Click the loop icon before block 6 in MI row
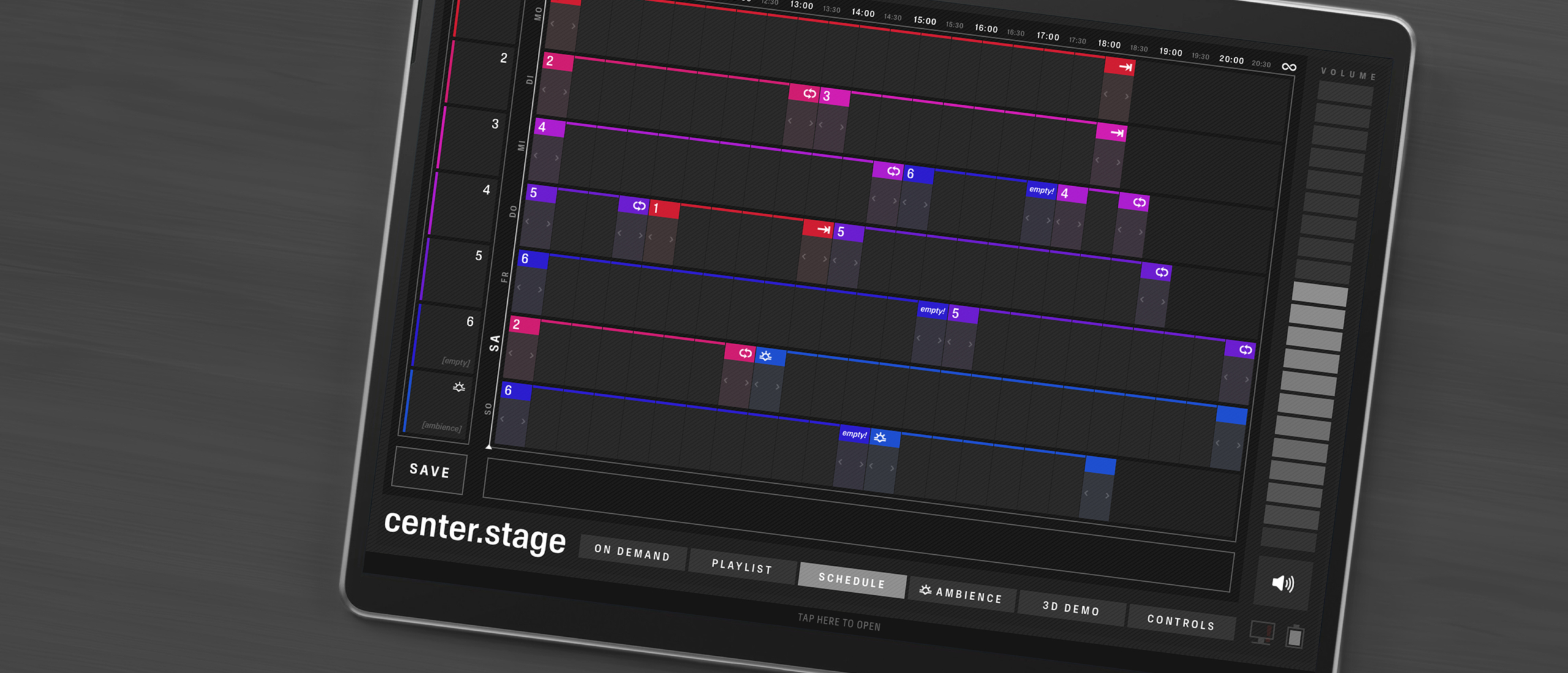 (x=888, y=171)
